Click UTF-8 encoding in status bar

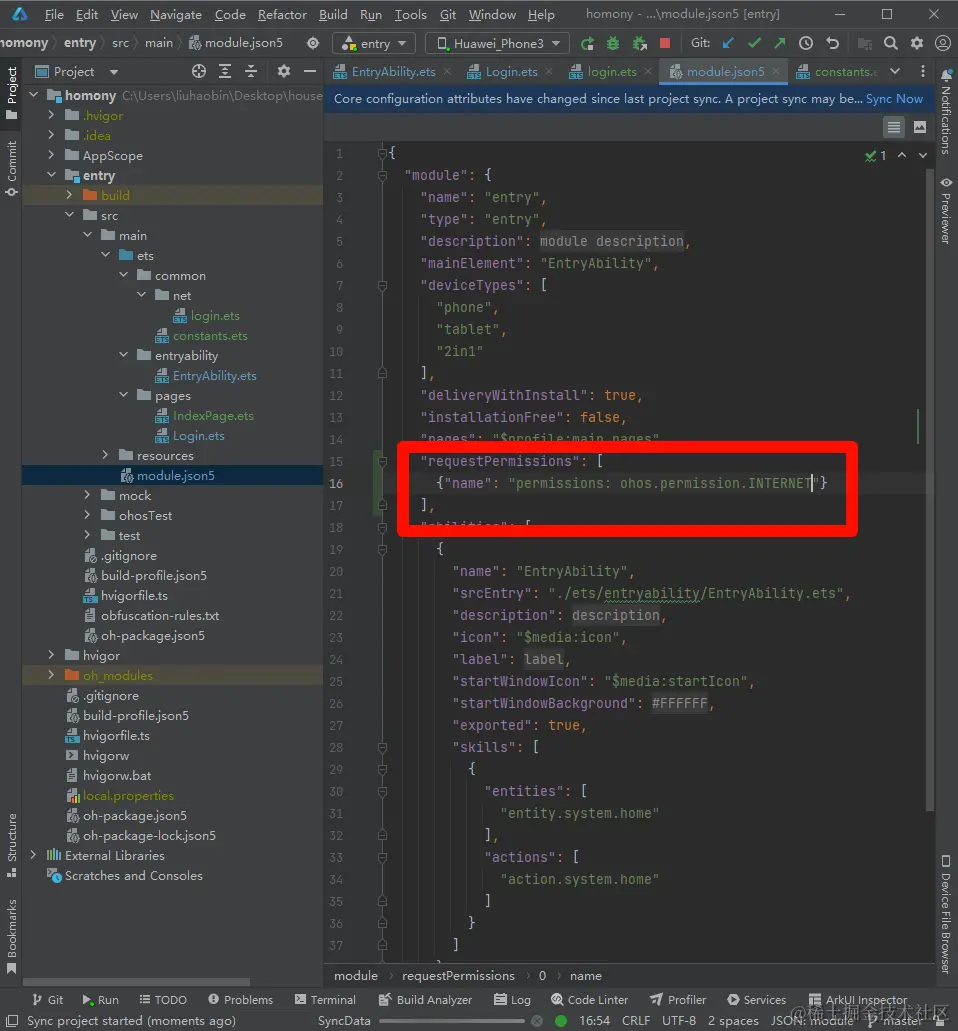pyautogui.click(x=679, y=1020)
